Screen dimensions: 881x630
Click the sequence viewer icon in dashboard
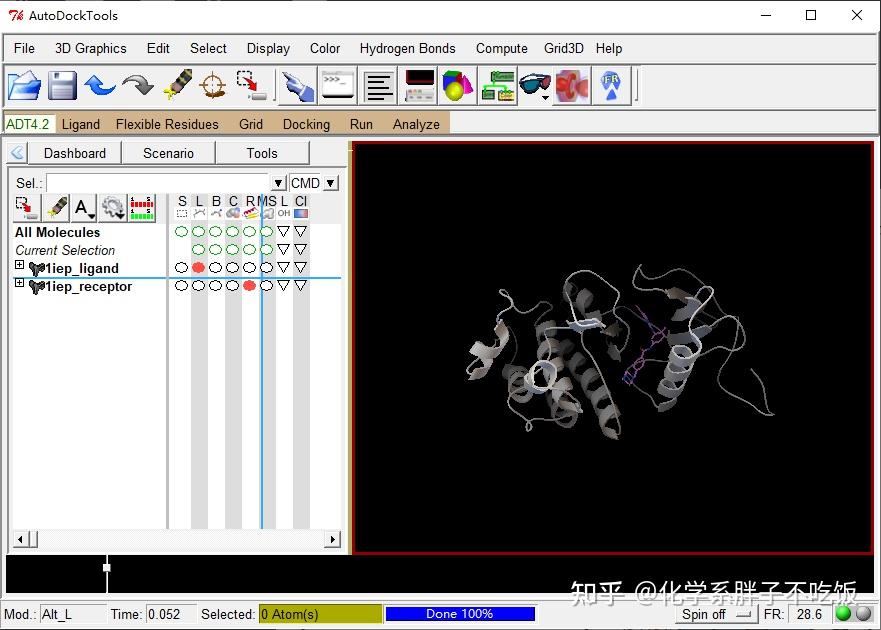142,207
